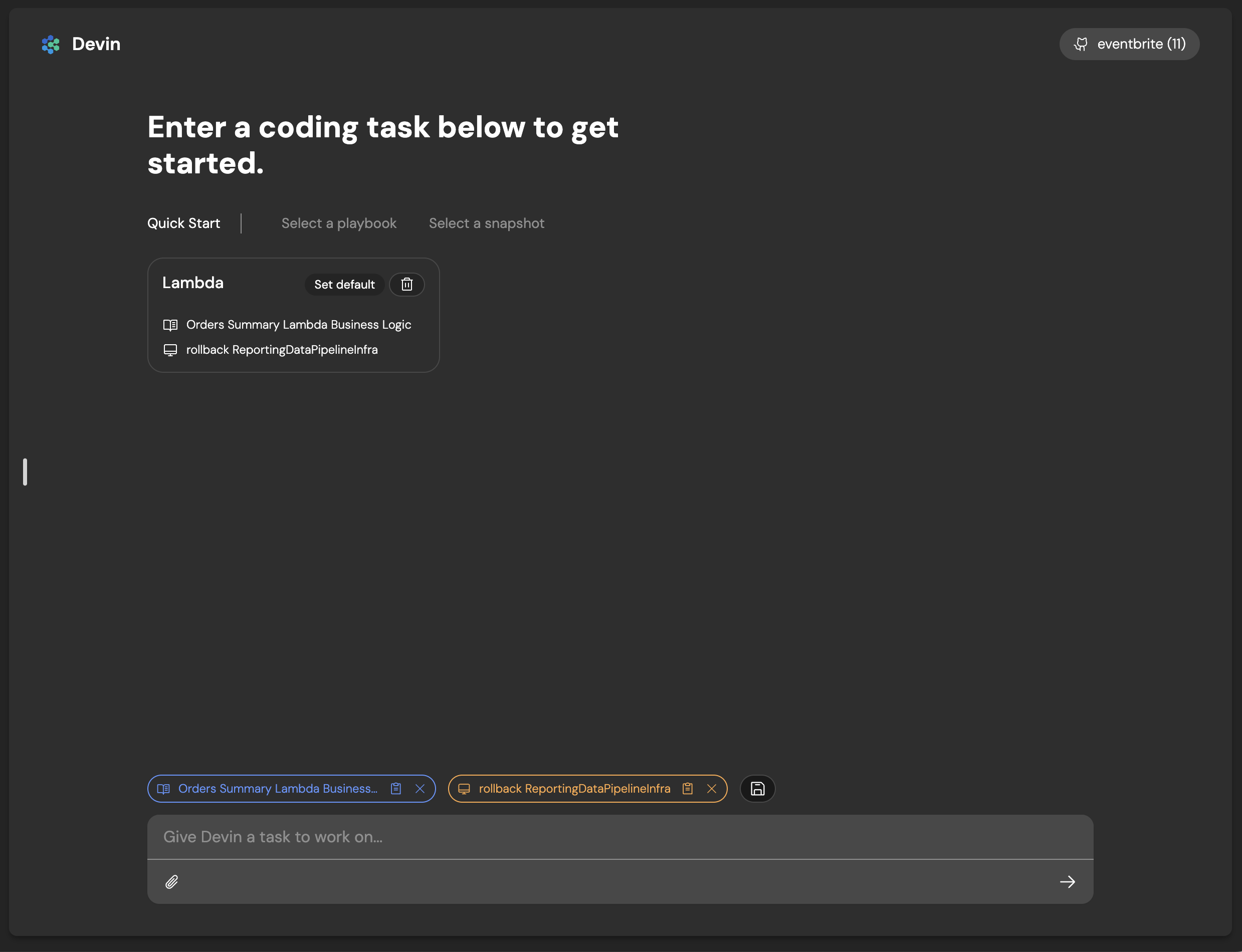The height and width of the screenshot is (952, 1242).
Task: Submit task with the arrow send button
Action: [x=1067, y=882]
